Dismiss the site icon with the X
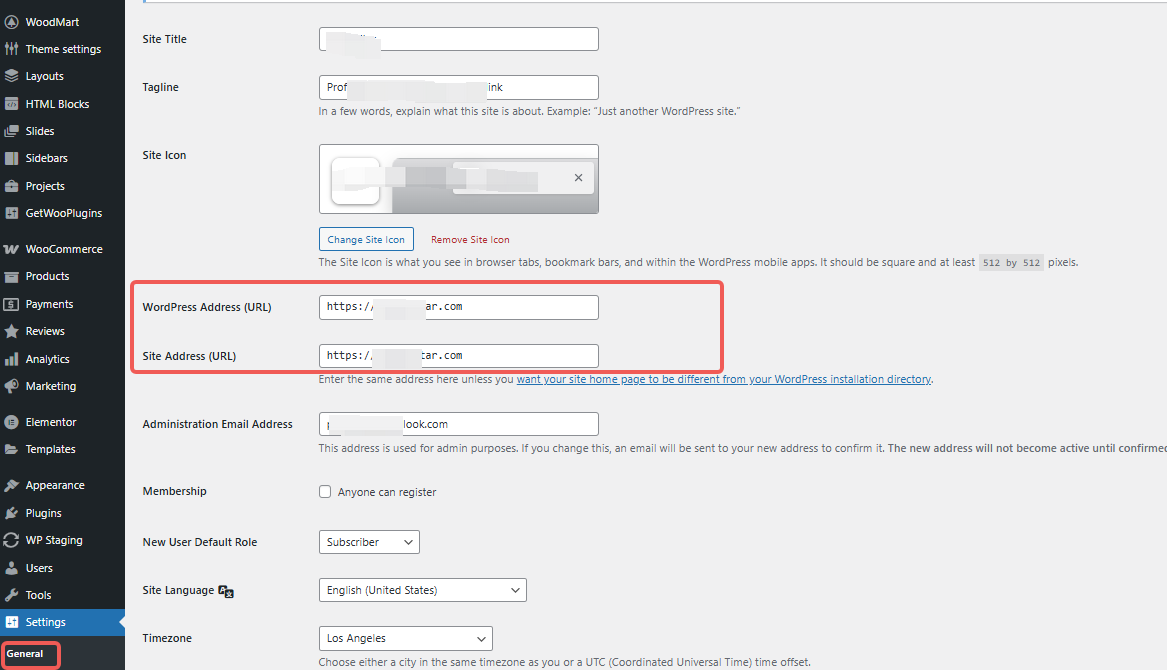This screenshot has width=1167, height=670. point(578,177)
